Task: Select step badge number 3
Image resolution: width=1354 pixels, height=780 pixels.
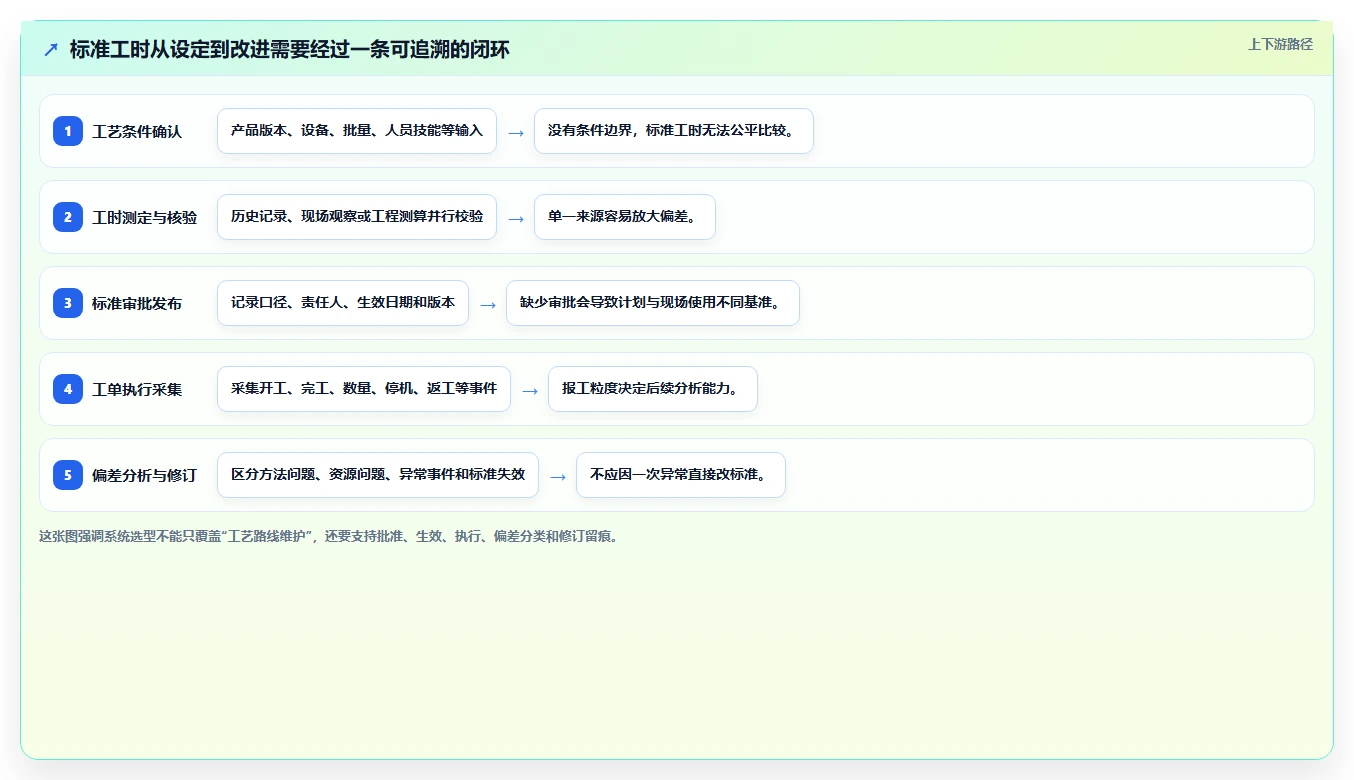Action: (68, 303)
